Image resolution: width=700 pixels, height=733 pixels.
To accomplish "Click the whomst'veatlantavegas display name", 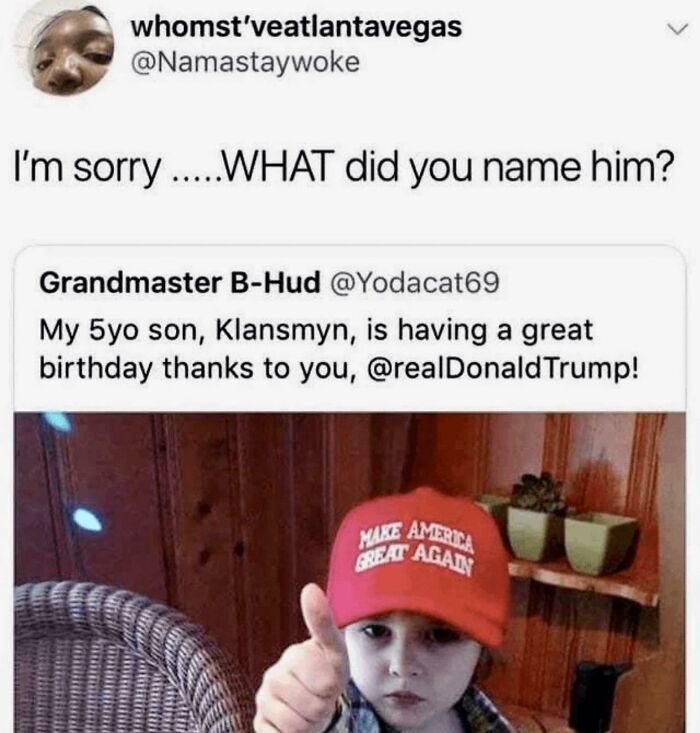I will tap(296, 27).
